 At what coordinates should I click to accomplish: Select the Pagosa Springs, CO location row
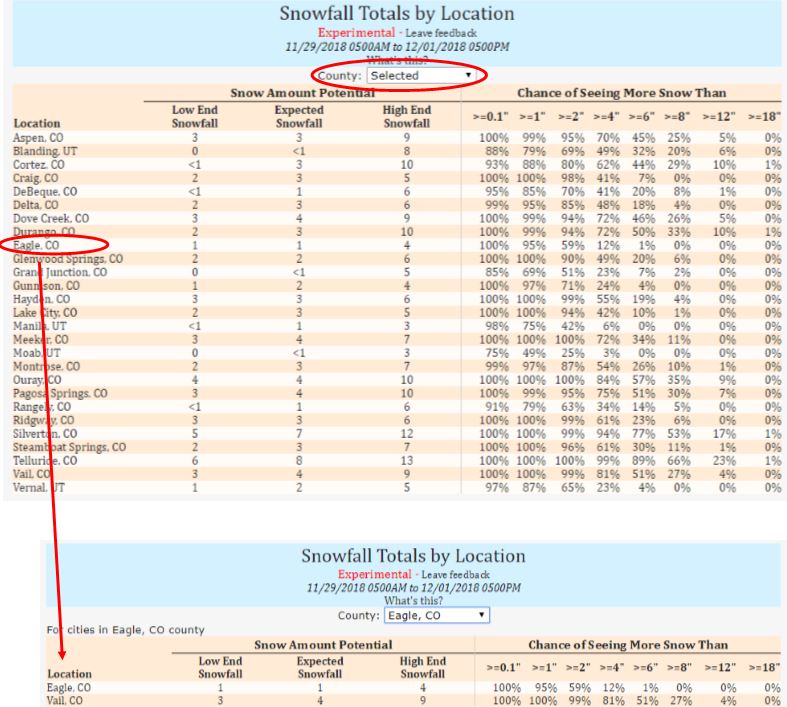point(397,393)
